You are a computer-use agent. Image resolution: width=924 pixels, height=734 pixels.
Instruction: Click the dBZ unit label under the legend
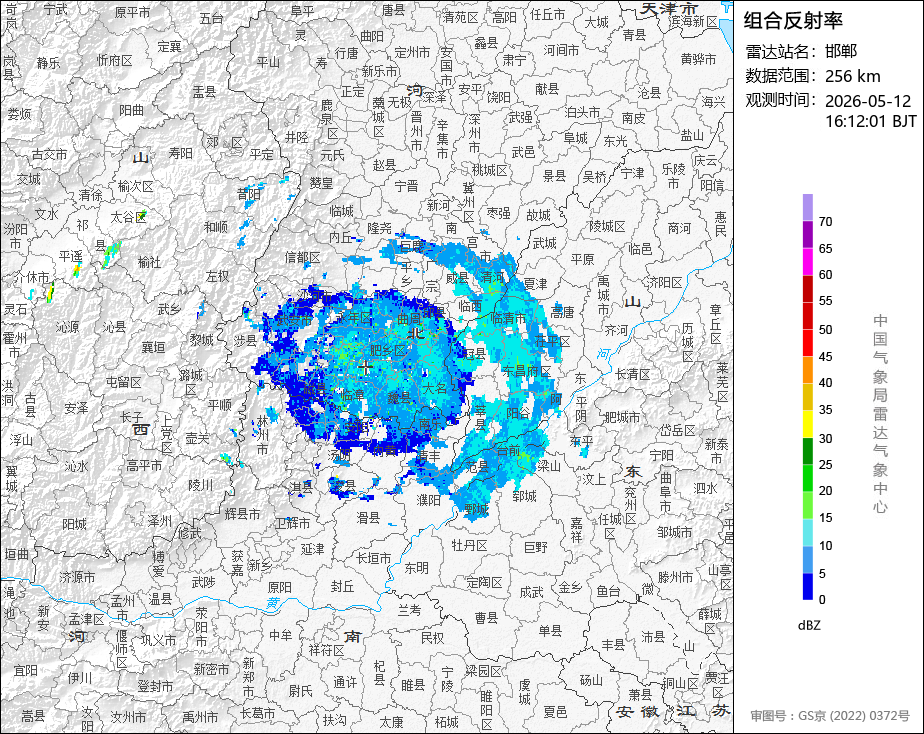coord(809,626)
